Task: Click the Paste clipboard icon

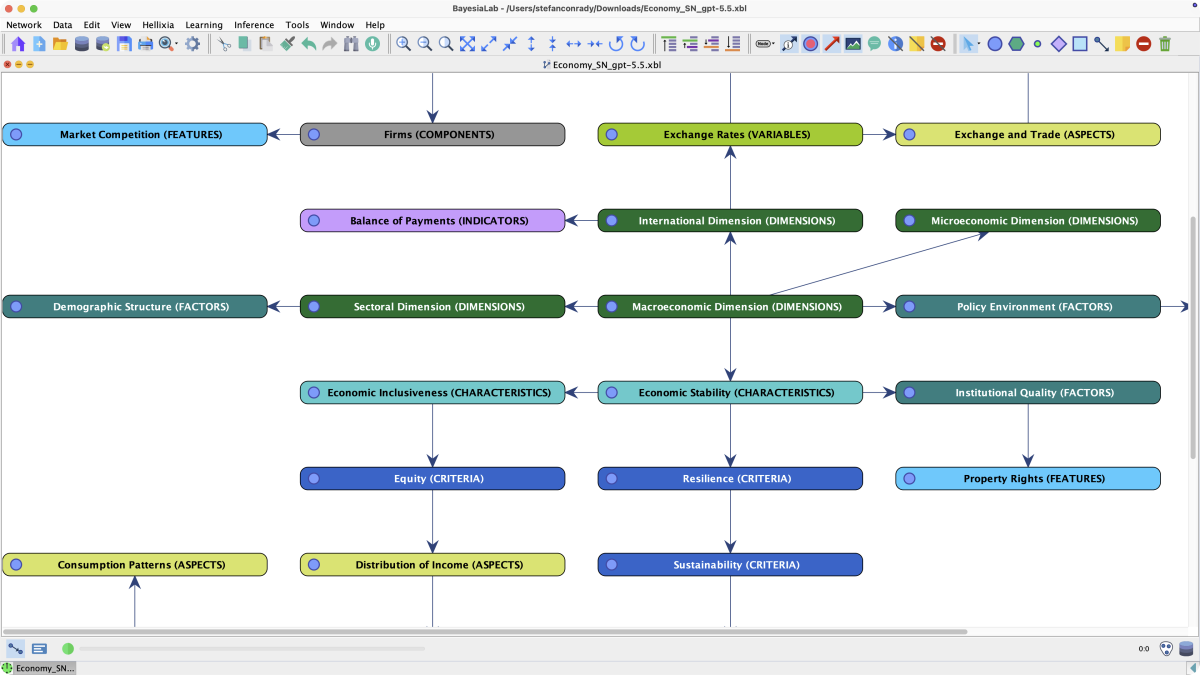Action: point(266,44)
